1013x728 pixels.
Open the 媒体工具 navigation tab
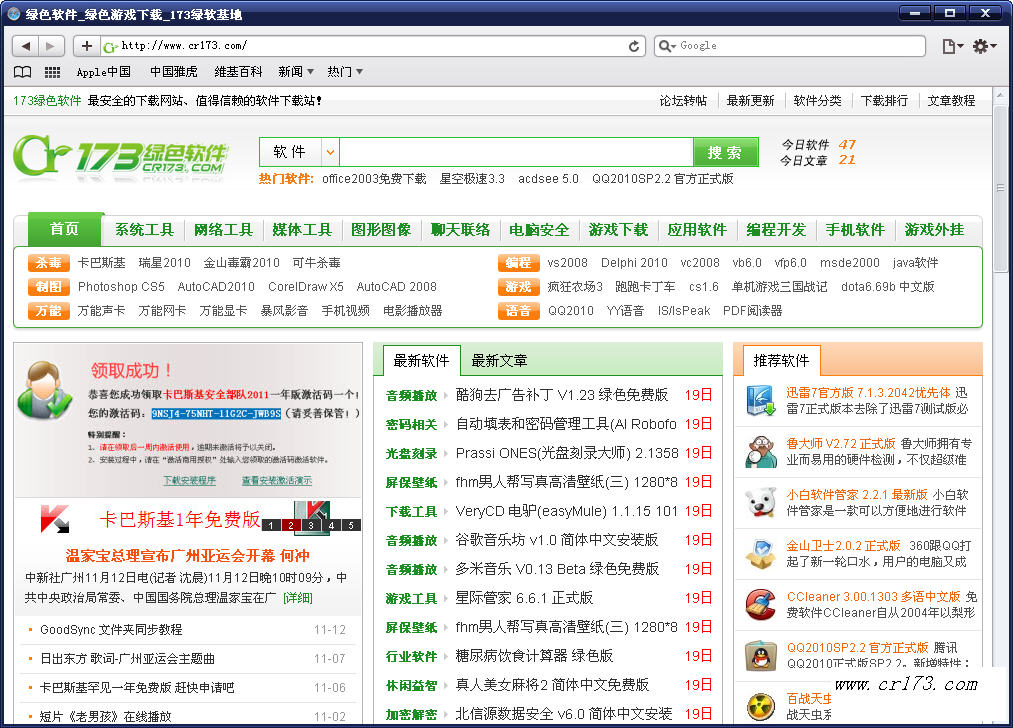[302, 229]
